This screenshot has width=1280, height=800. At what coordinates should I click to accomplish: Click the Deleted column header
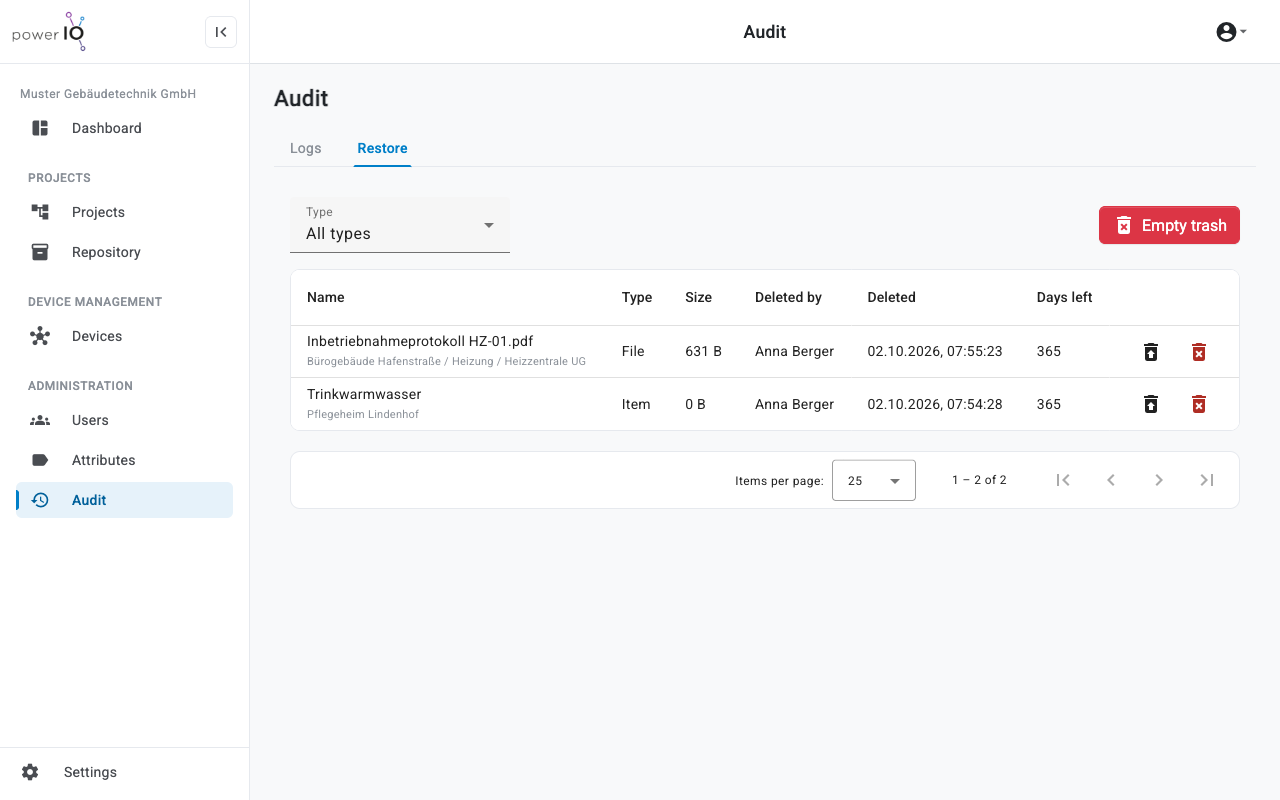[891, 297]
